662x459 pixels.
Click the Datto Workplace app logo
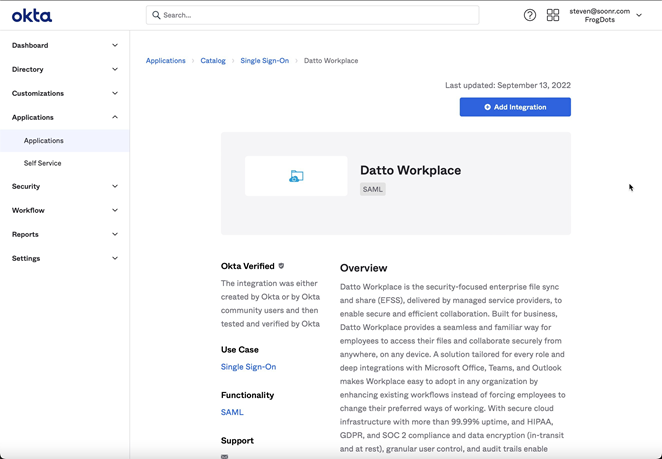[296, 176]
